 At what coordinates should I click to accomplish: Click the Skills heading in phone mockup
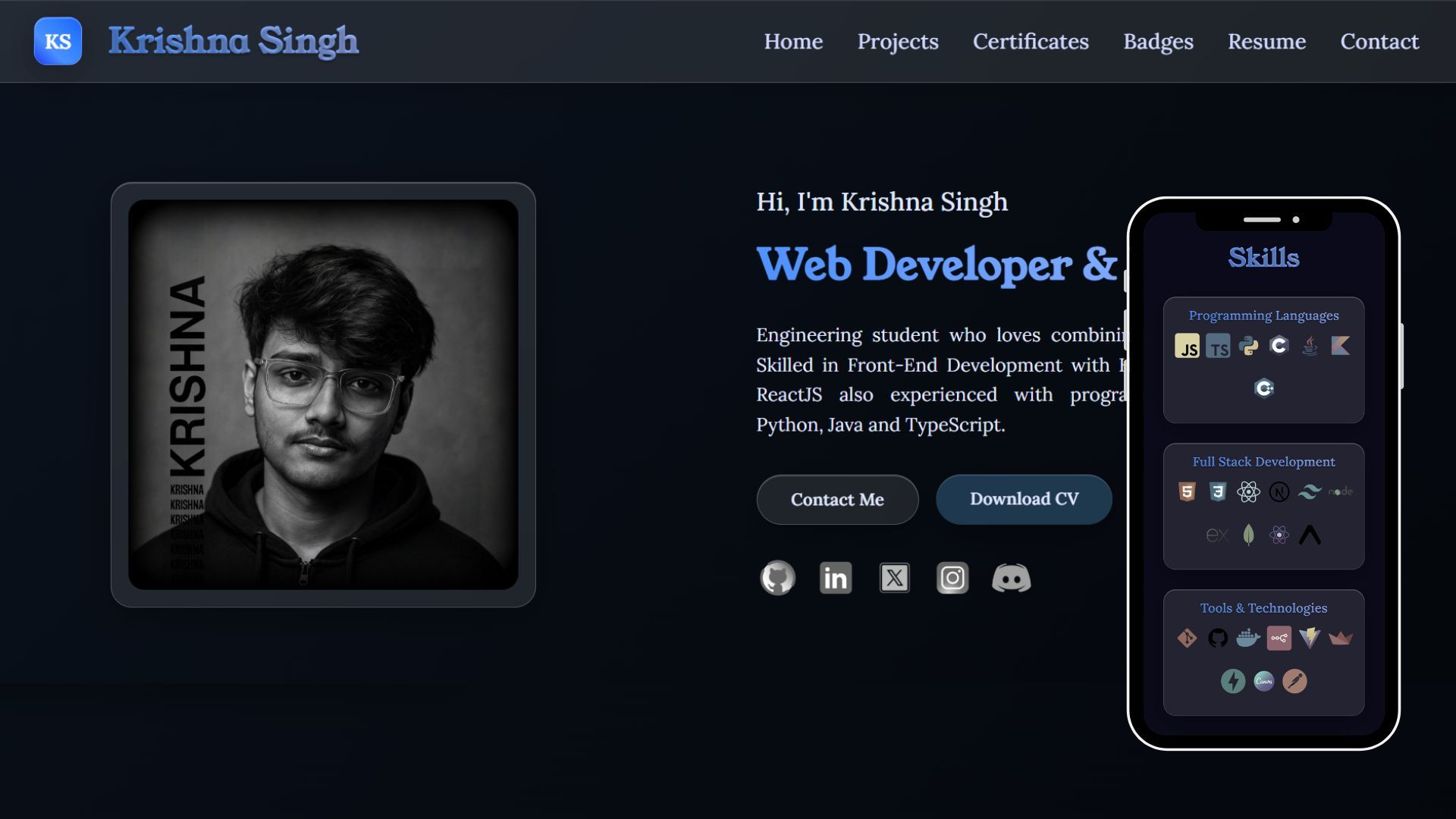pos(1263,257)
